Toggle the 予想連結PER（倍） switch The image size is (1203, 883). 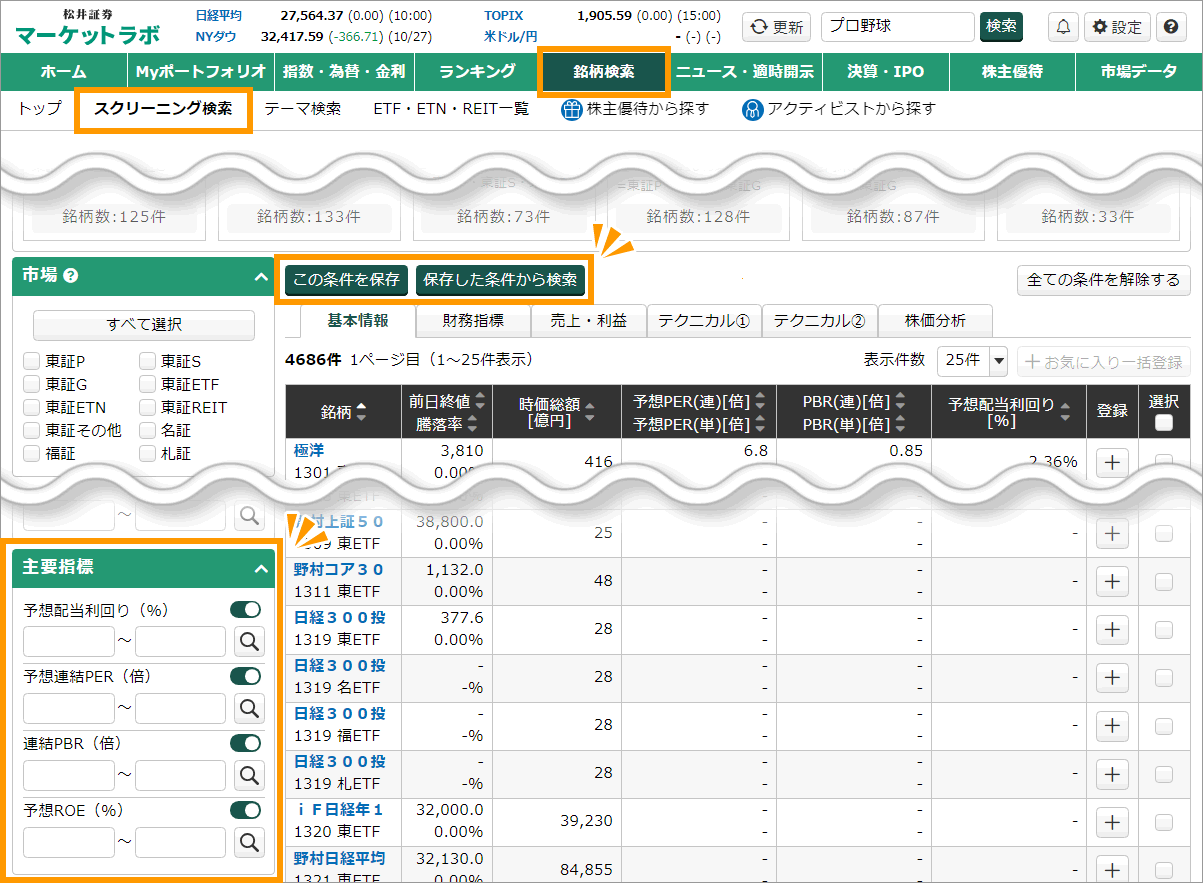(245, 676)
